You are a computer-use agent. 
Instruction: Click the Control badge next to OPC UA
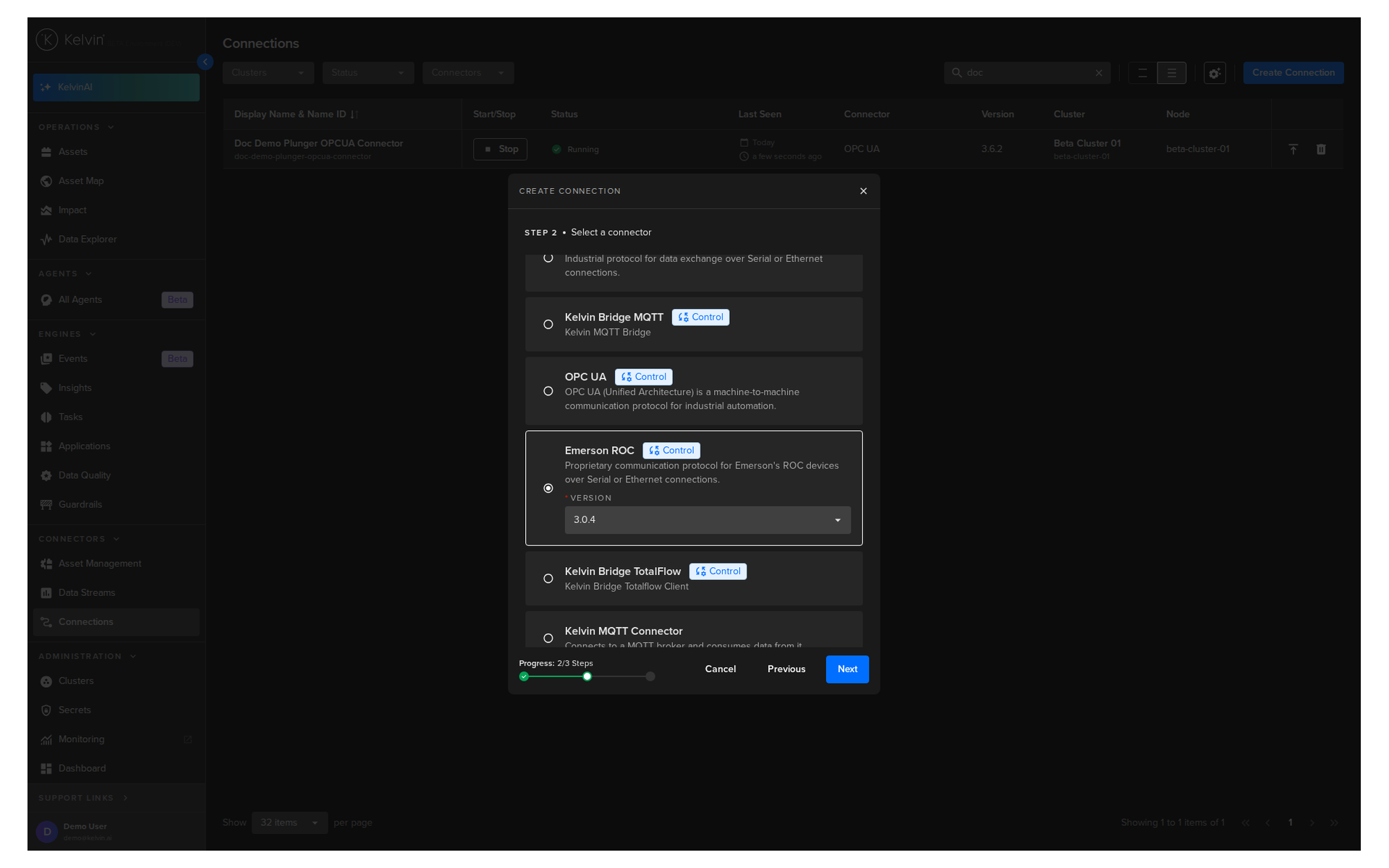tap(644, 377)
